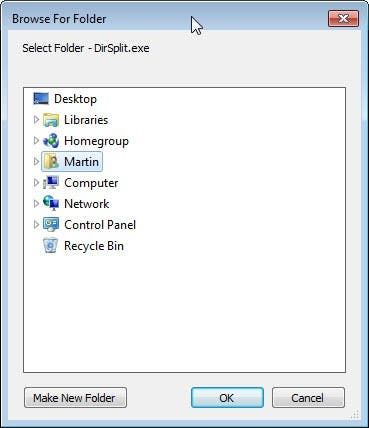Click the Control Panel icon
Screen dimensions: 369x428
point(51,224)
